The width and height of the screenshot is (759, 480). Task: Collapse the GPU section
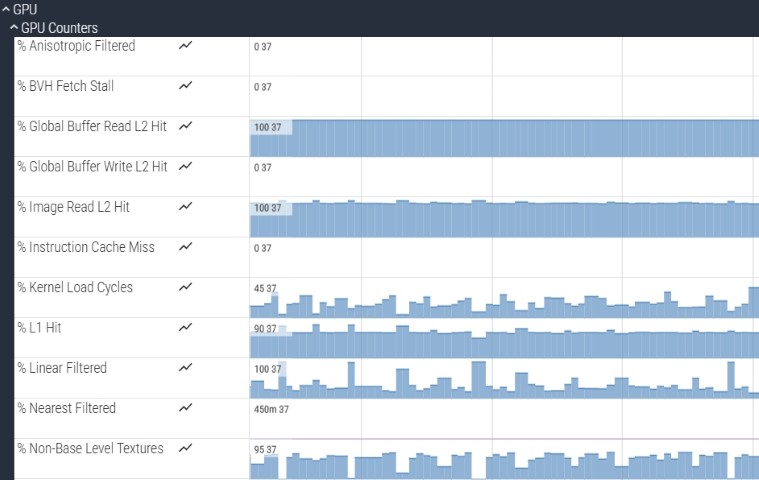(x=6, y=9)
